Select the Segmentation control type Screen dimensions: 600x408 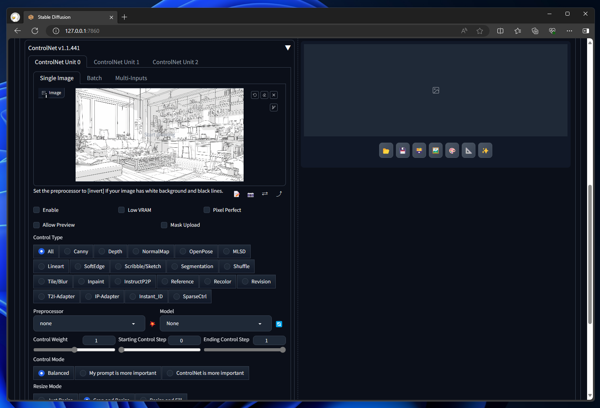coord(192,266)
